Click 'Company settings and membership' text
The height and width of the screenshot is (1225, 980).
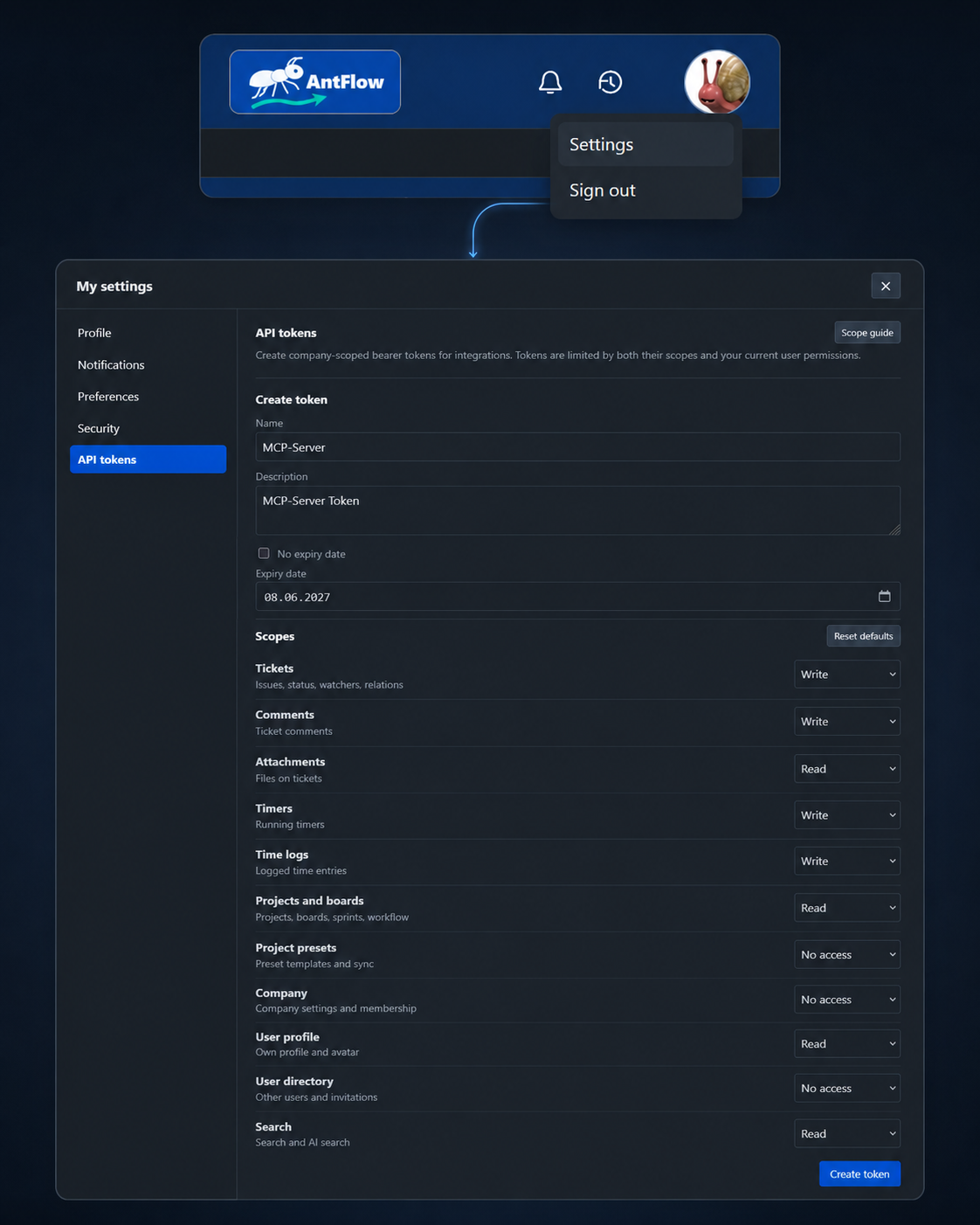pyautogui.click(x=335, y=1008)
